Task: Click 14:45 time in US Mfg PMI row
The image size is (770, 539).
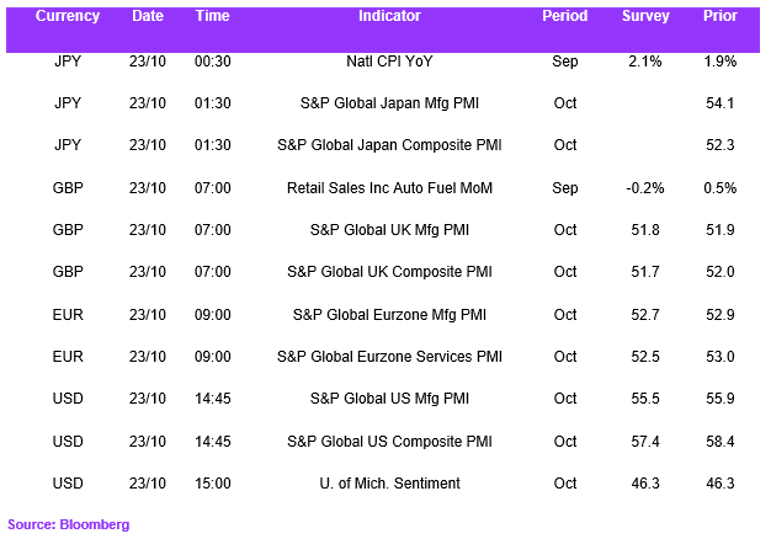Action: click(x=213, y=399)
